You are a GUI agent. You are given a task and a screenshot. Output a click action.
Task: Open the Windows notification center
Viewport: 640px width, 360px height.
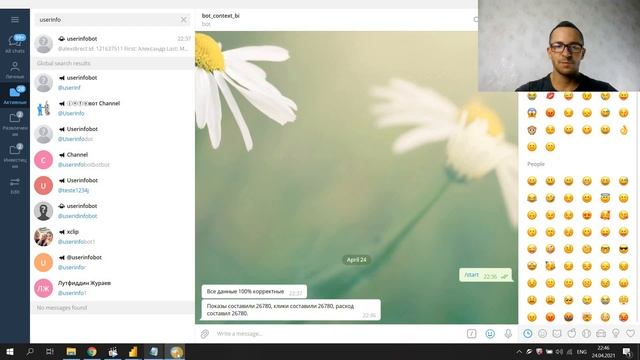coord(627,351)
